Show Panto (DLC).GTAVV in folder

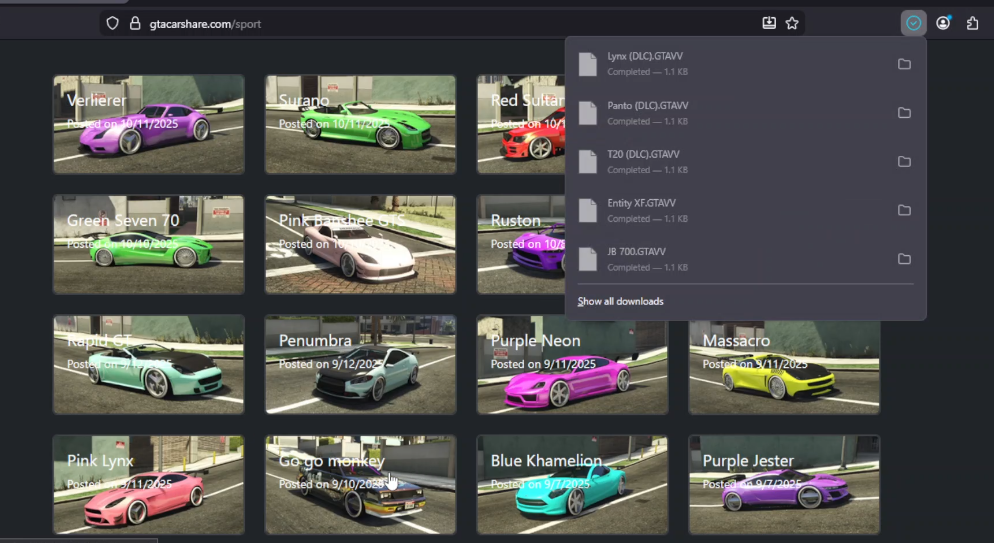(x=905, y=113)
